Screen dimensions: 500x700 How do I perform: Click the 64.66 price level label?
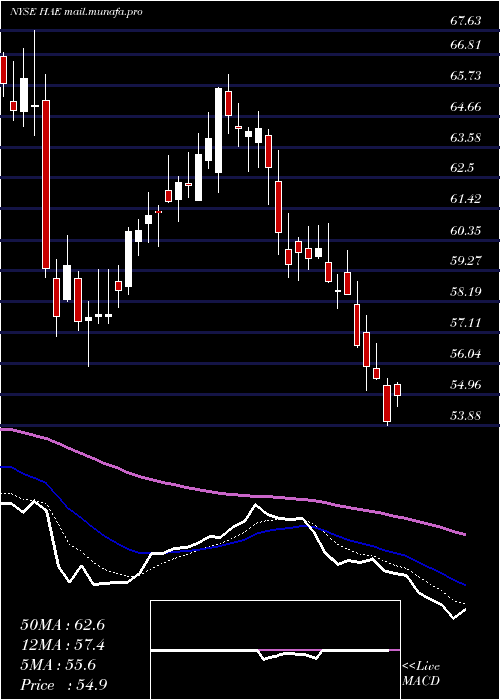click(465, 107)
